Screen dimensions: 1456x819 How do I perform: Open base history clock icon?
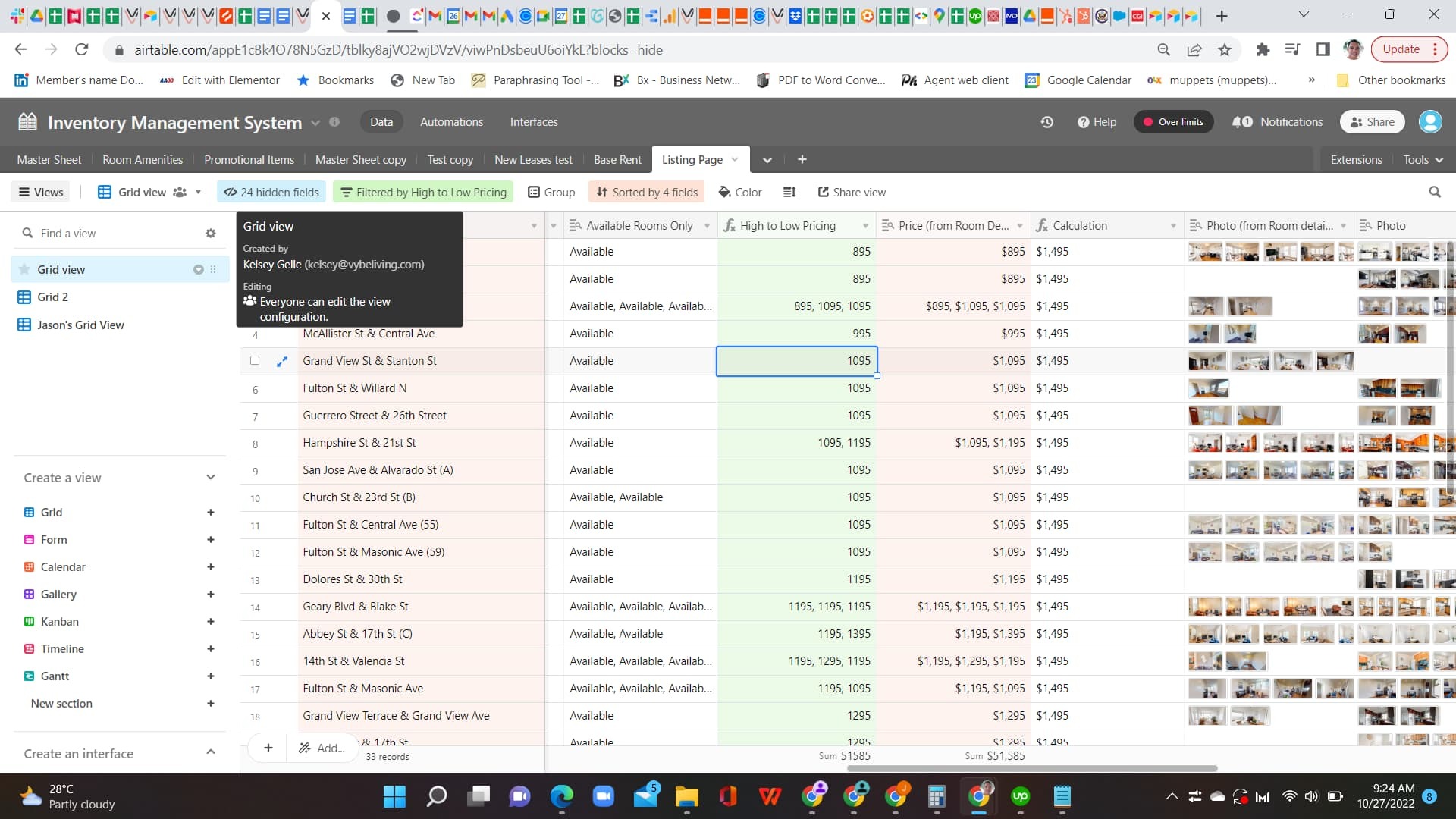click(x=1046, y=122)
